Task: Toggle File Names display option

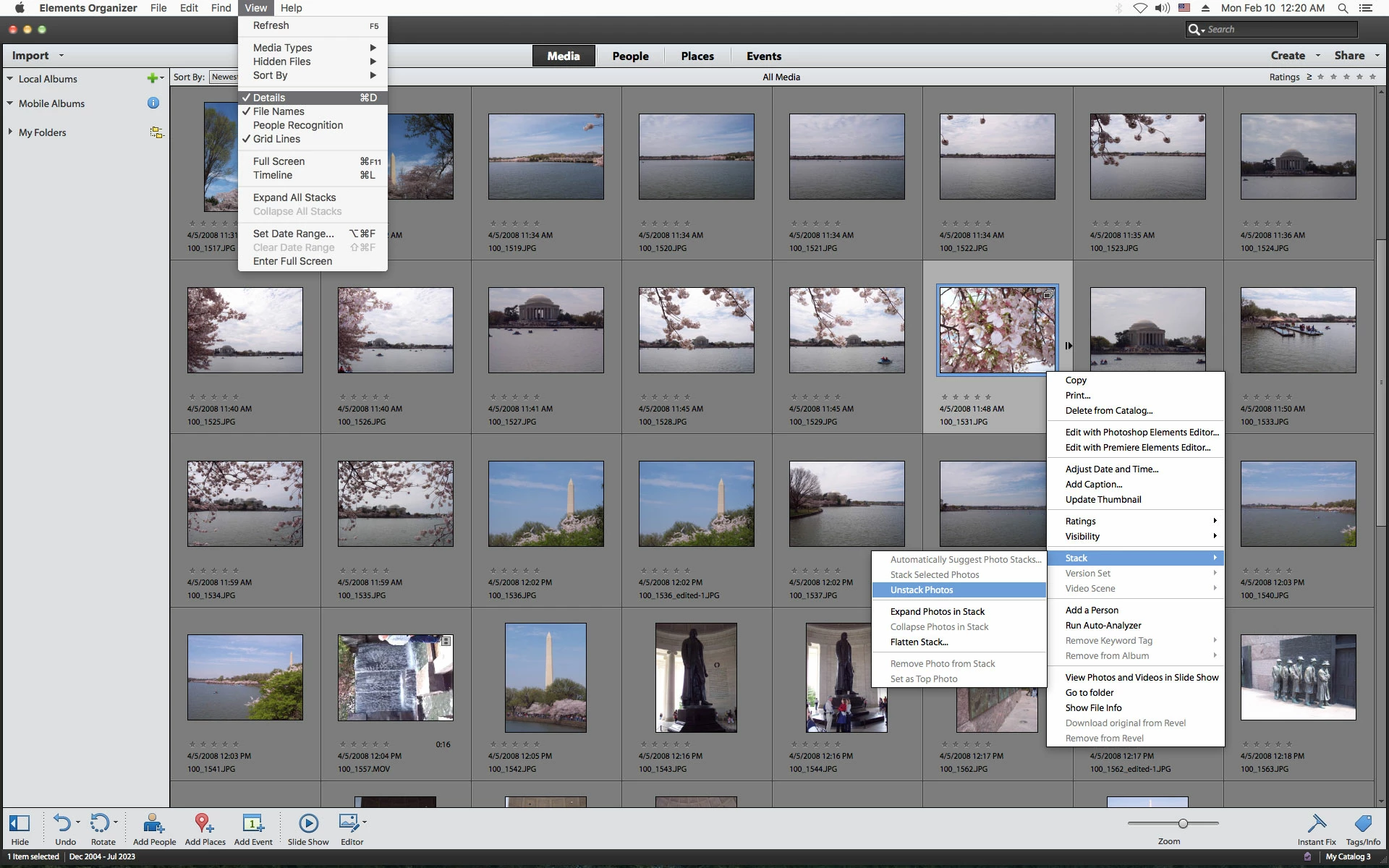Action: [x=279, y=111]
